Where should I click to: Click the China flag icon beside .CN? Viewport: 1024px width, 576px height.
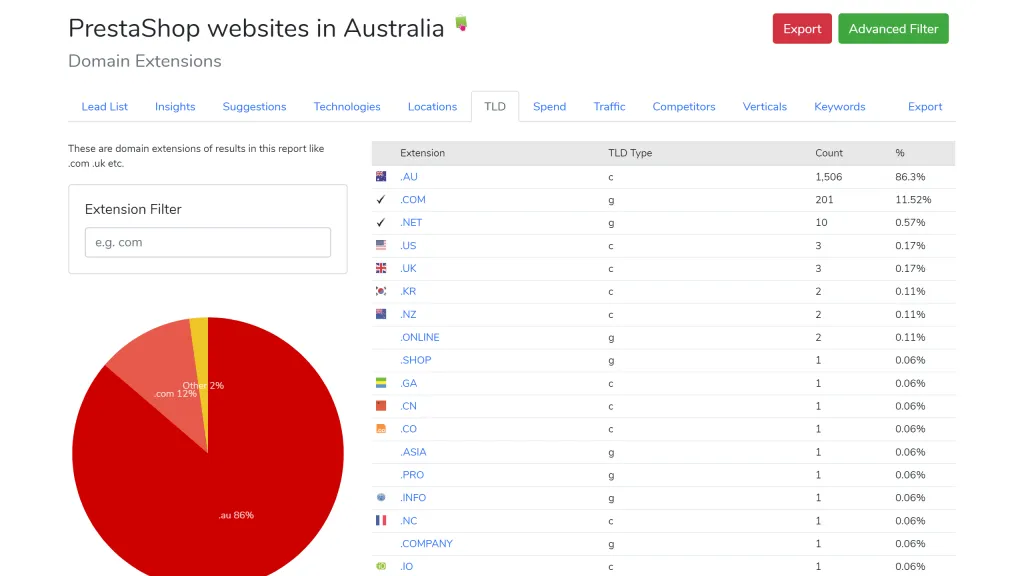coord(381,406)
